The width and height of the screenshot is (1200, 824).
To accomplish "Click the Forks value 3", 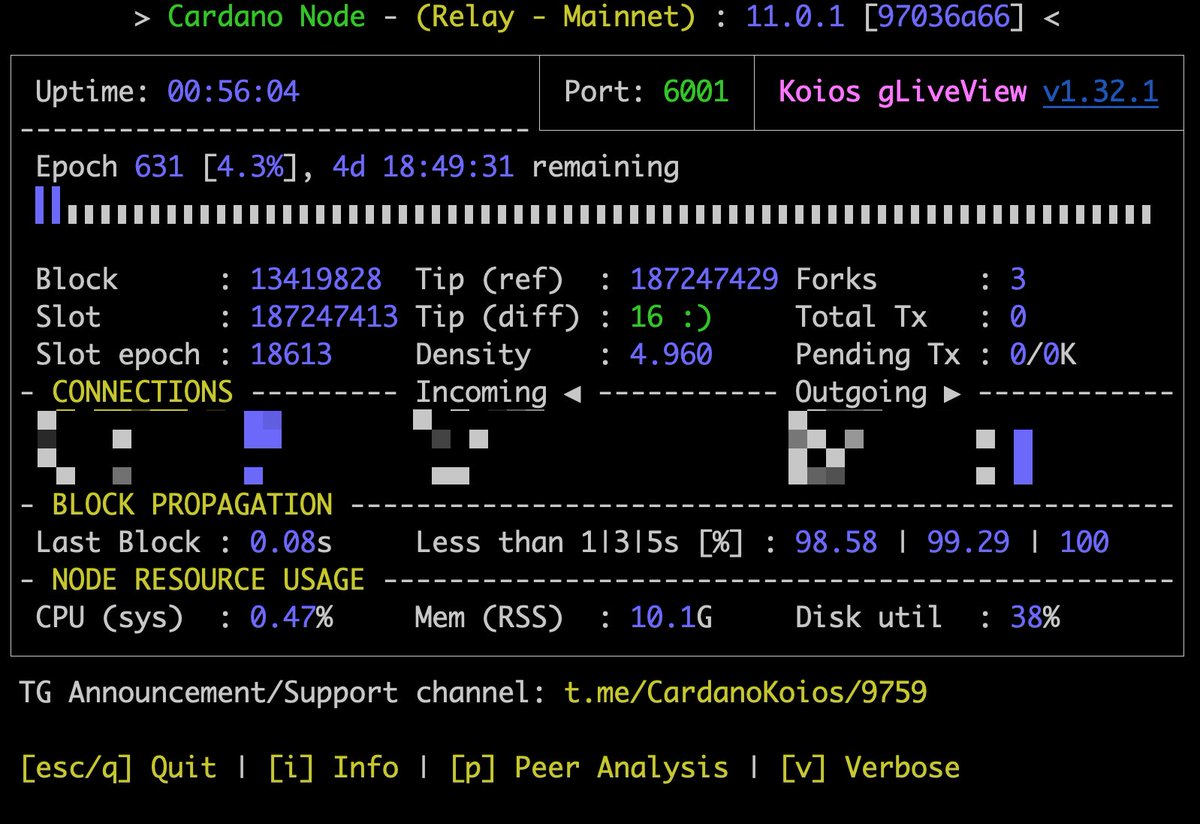I will (1018, 279).
